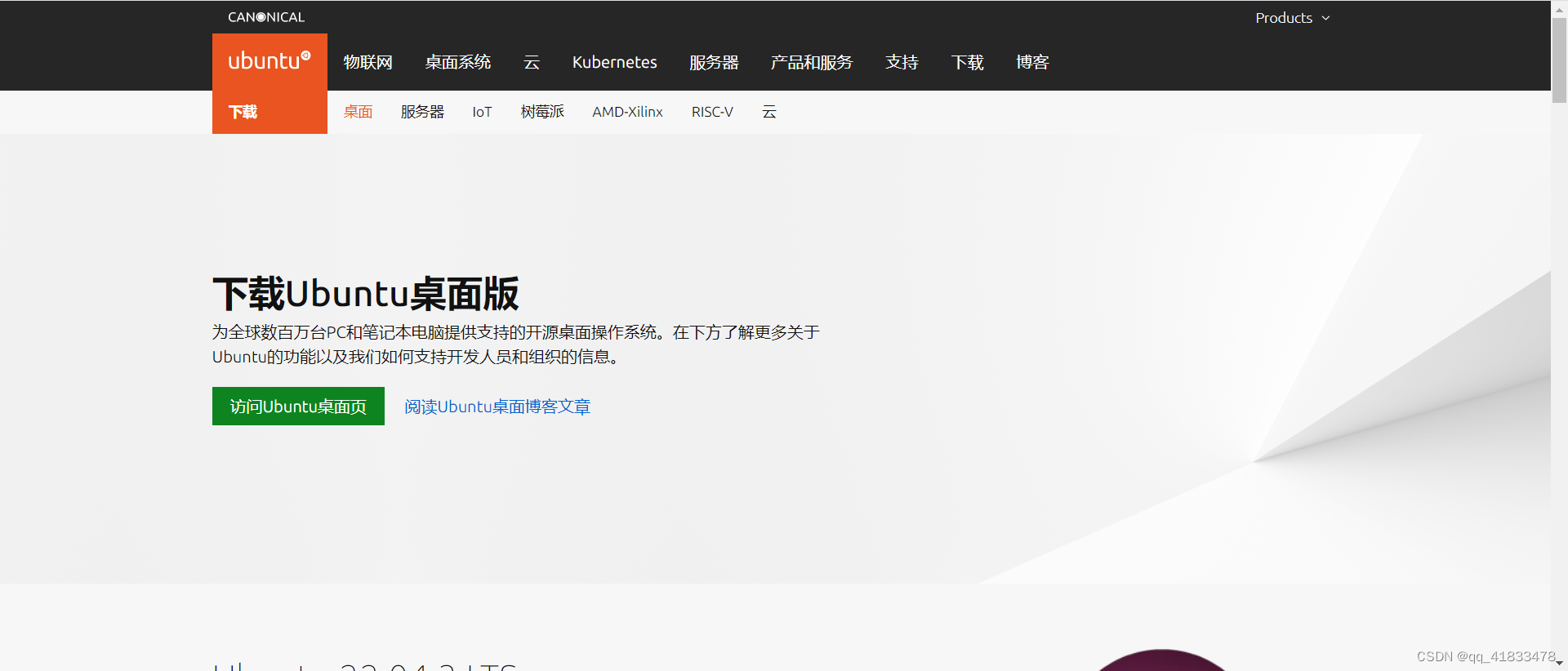Click the 下载Ubuntu桌面版 heading
Viewport: 1568px width, 671px height.
[366, 294]
